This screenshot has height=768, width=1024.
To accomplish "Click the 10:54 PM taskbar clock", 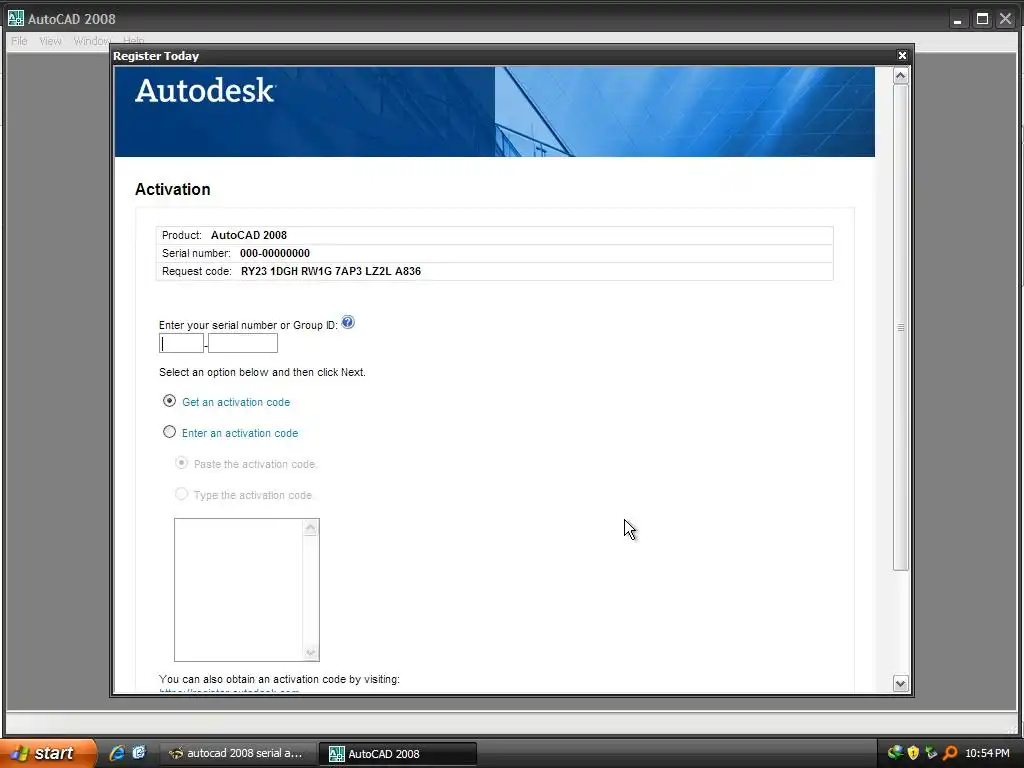I will tap(987, 753).
